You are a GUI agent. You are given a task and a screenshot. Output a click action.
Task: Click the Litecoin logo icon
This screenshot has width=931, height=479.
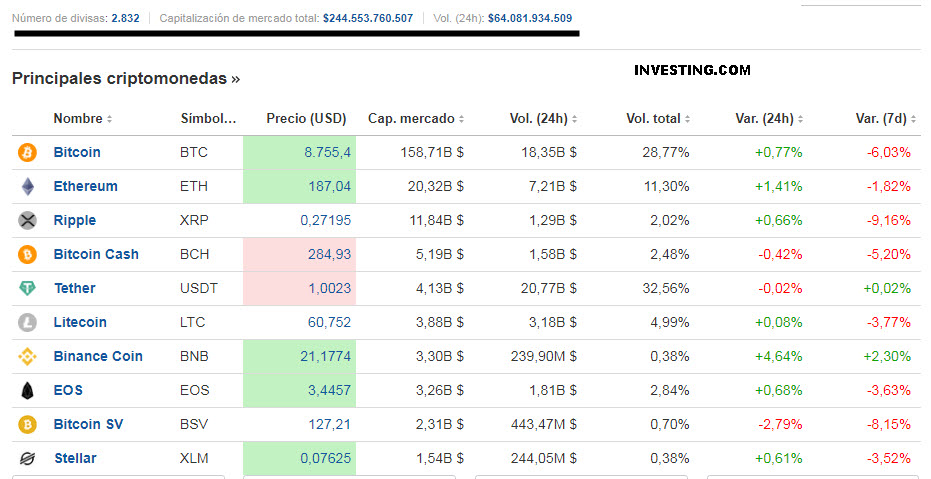pyautogui.click(x=27, y=323)
